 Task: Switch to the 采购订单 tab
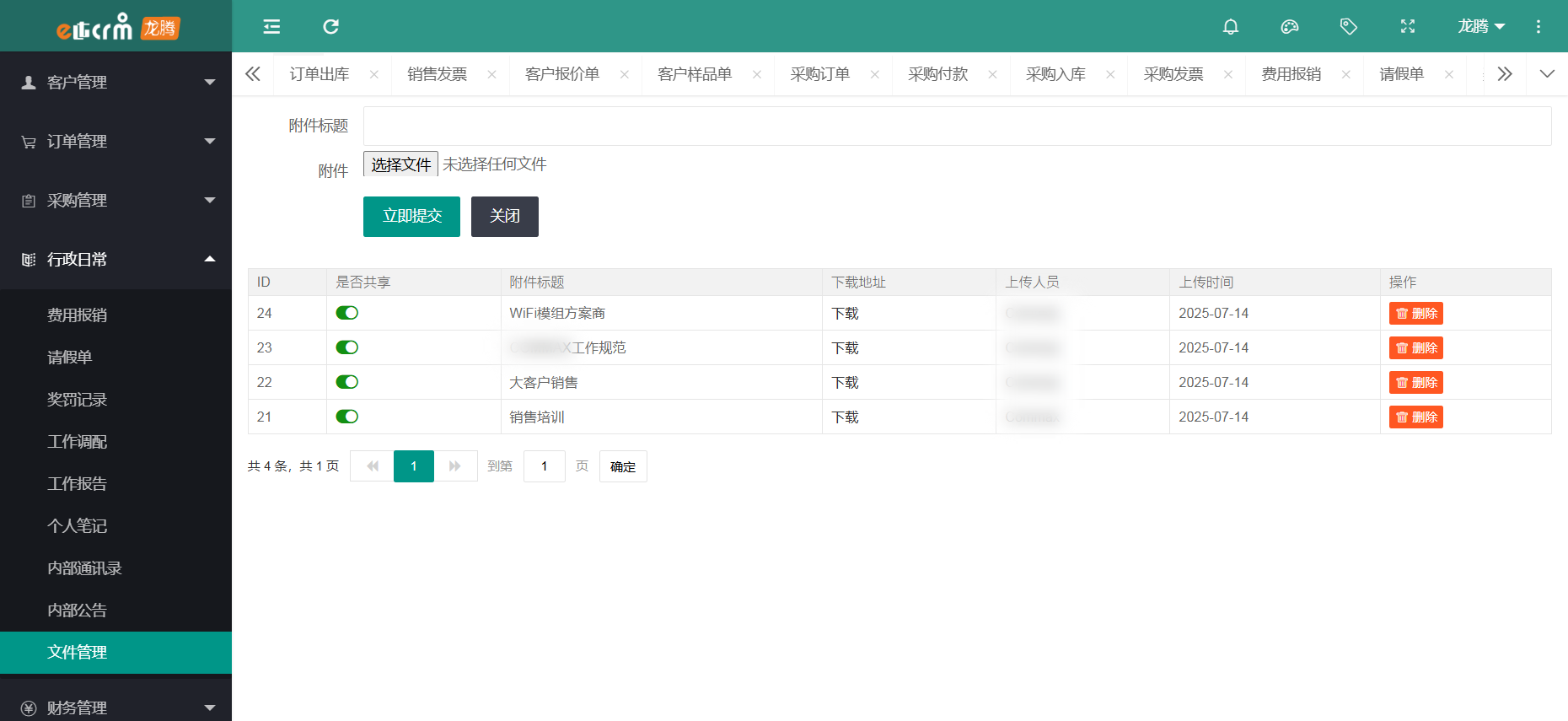[x=819, y=74]
